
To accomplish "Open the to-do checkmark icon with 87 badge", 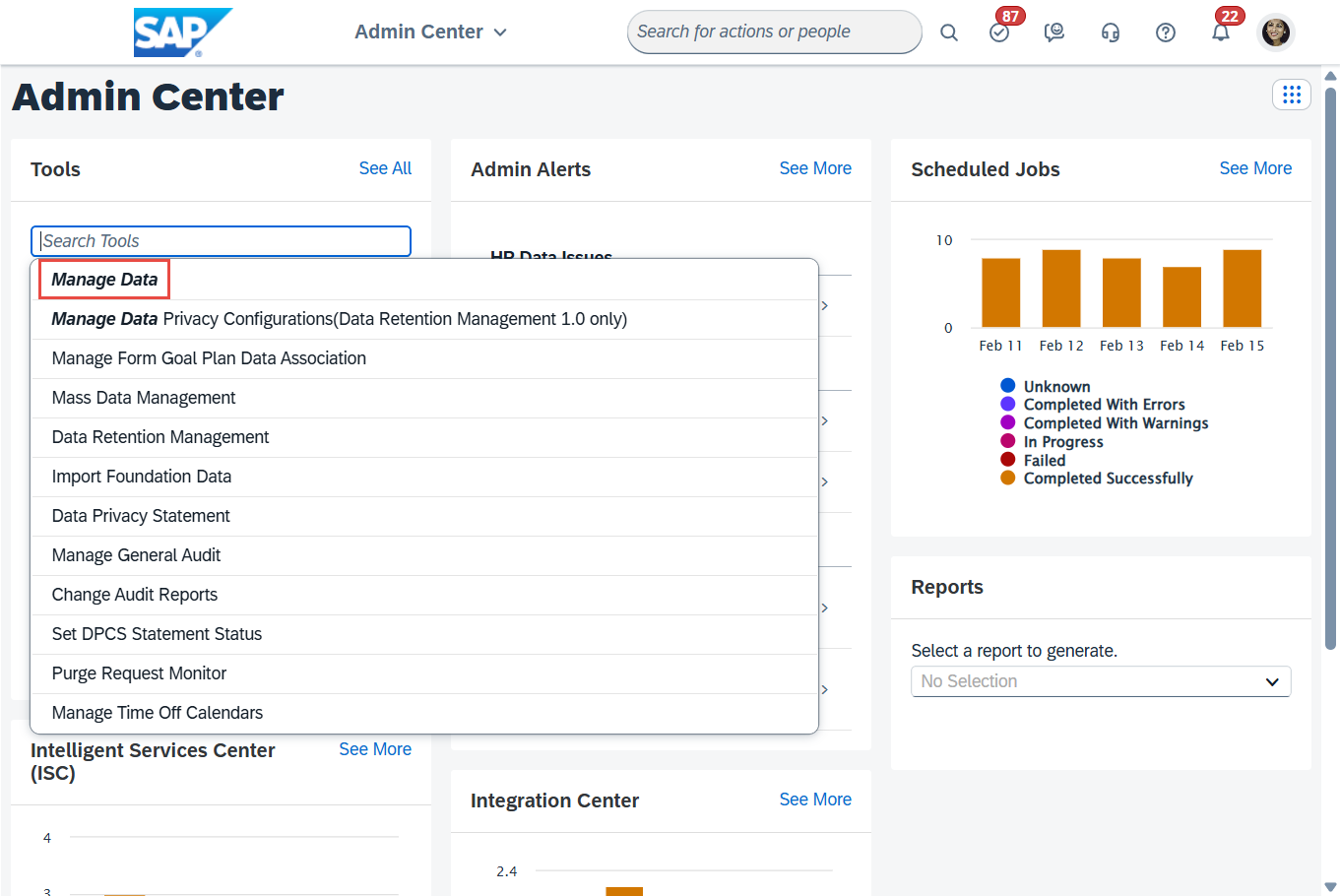I will [999, 32].
